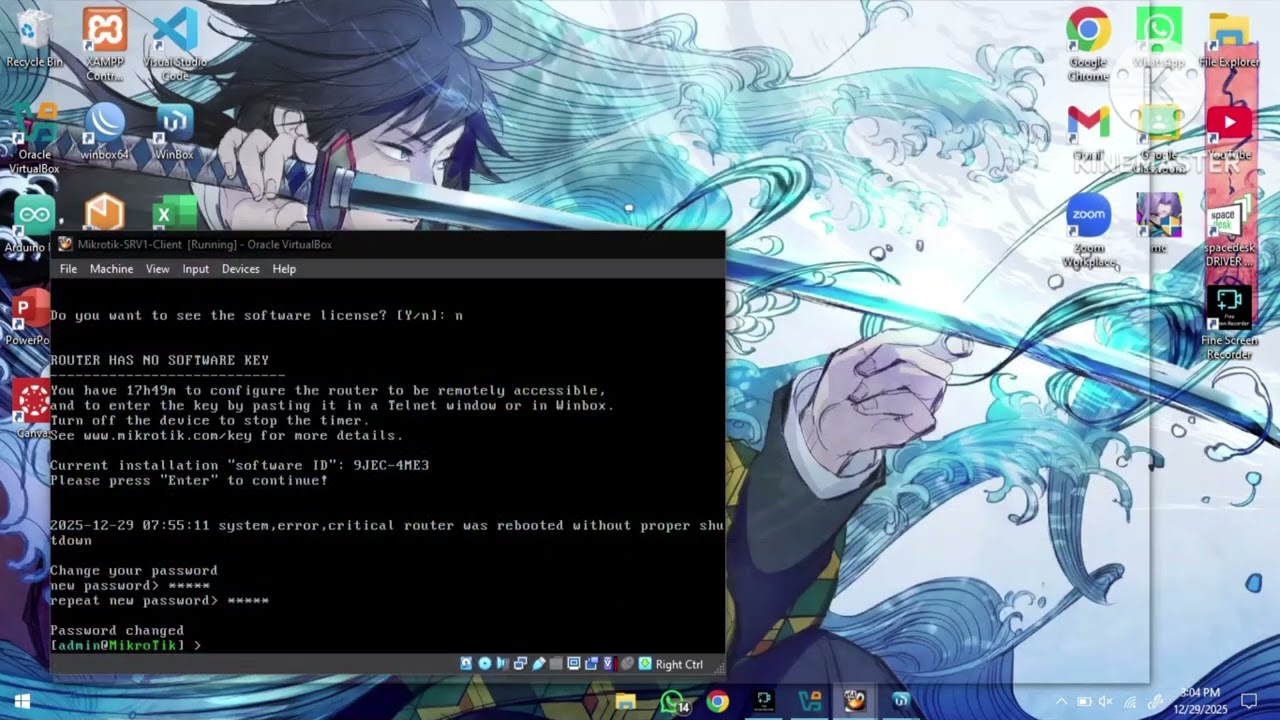The image size is (1280, 720).
Task: Select the Oracle VirtualBox desktop shortcut
Action: coord(35,138)
